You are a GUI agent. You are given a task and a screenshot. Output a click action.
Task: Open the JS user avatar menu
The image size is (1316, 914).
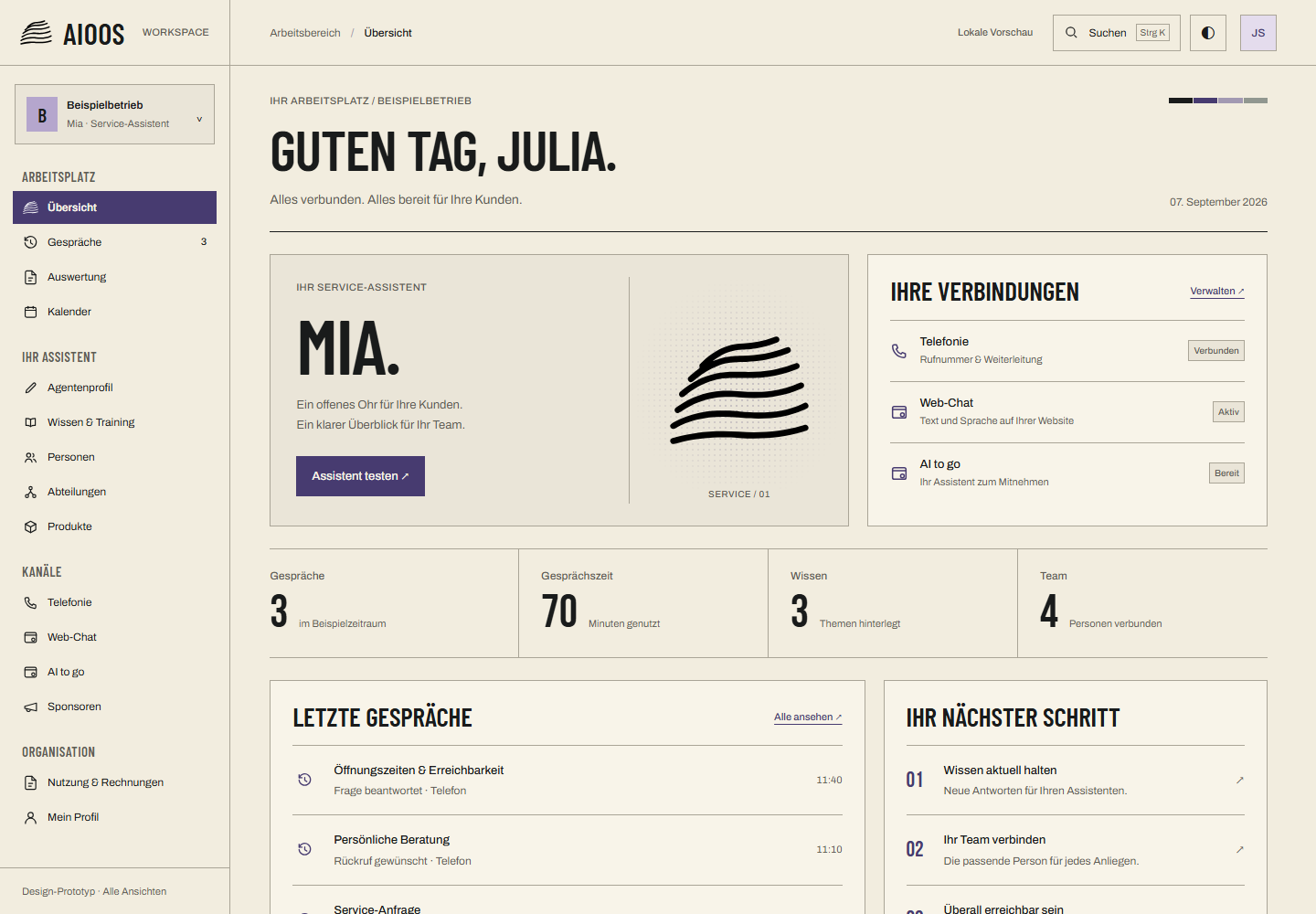click(x=1258, y=33)
